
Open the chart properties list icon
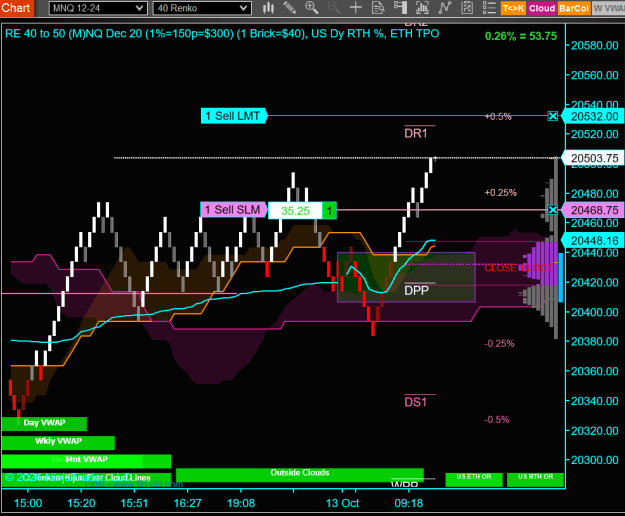tap(489, 8)
